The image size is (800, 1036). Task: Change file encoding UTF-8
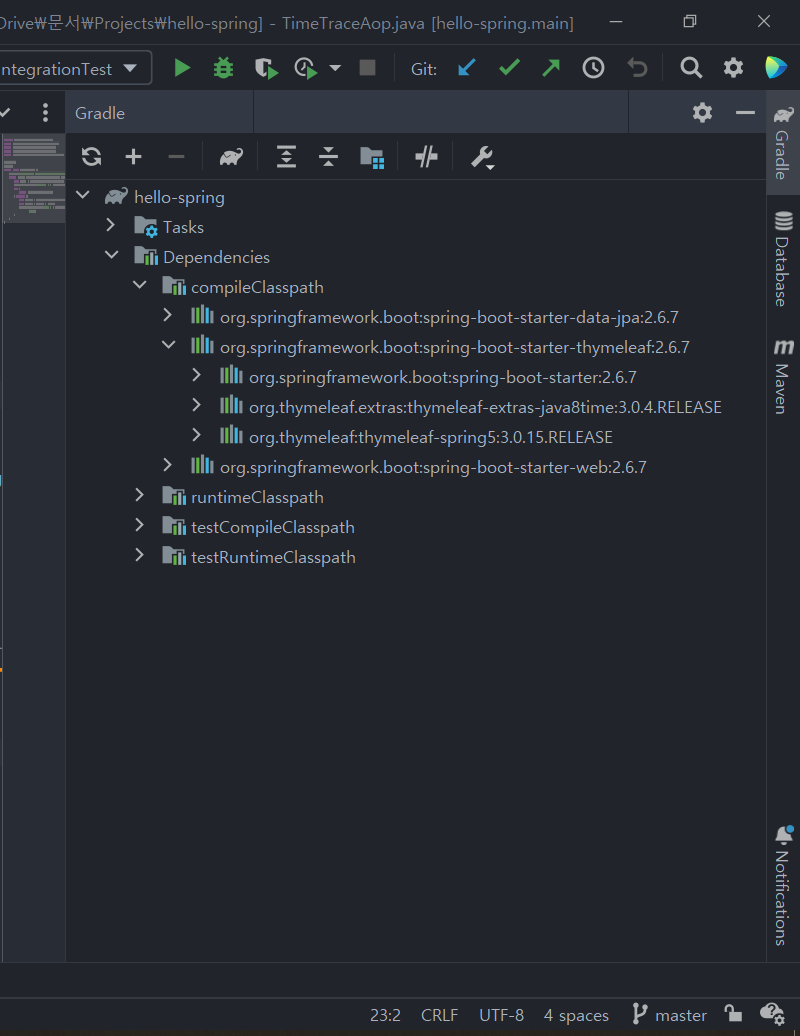pos(501,1015)
